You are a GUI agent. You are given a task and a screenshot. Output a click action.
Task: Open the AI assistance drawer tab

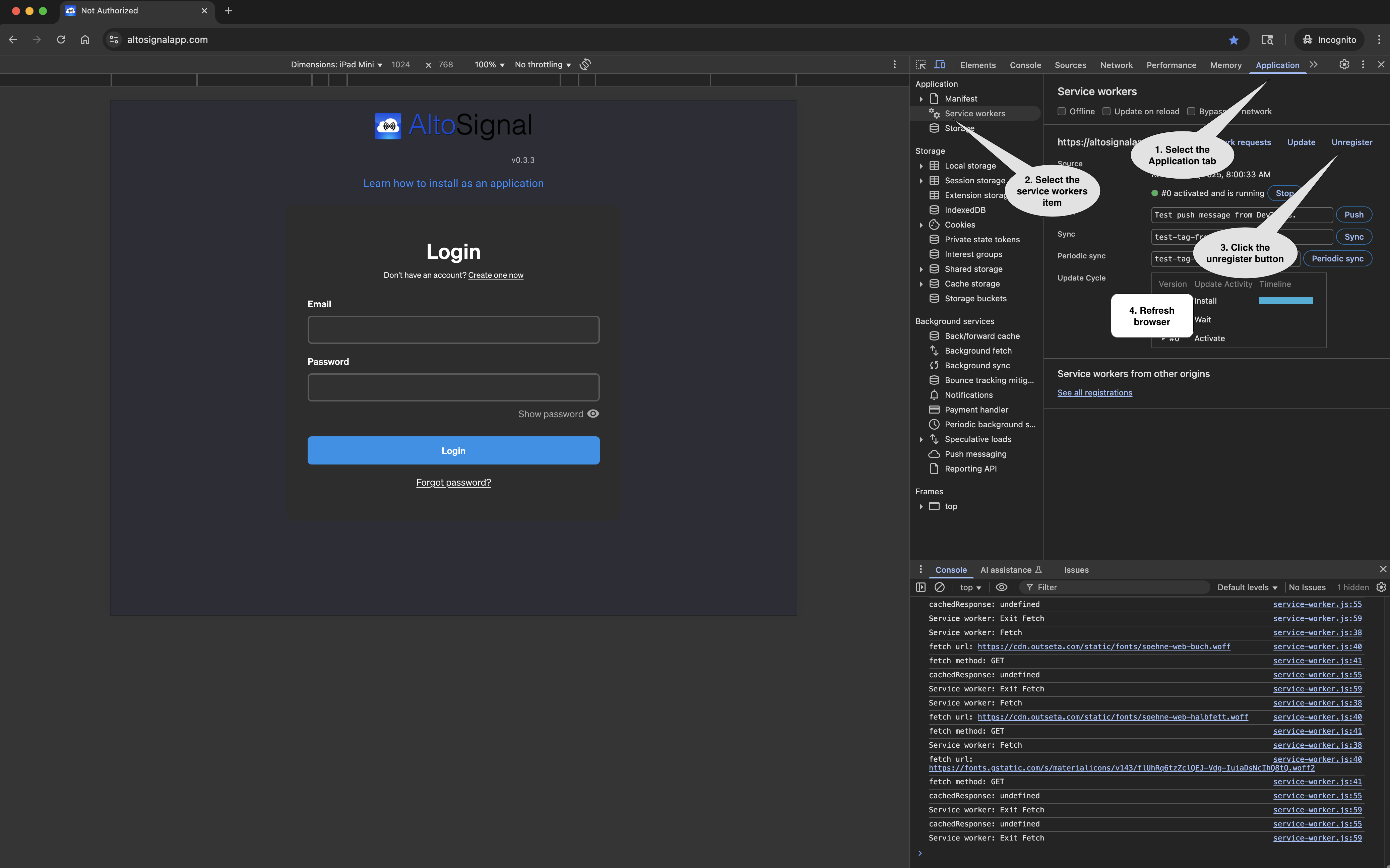[x=1011, y=569]
